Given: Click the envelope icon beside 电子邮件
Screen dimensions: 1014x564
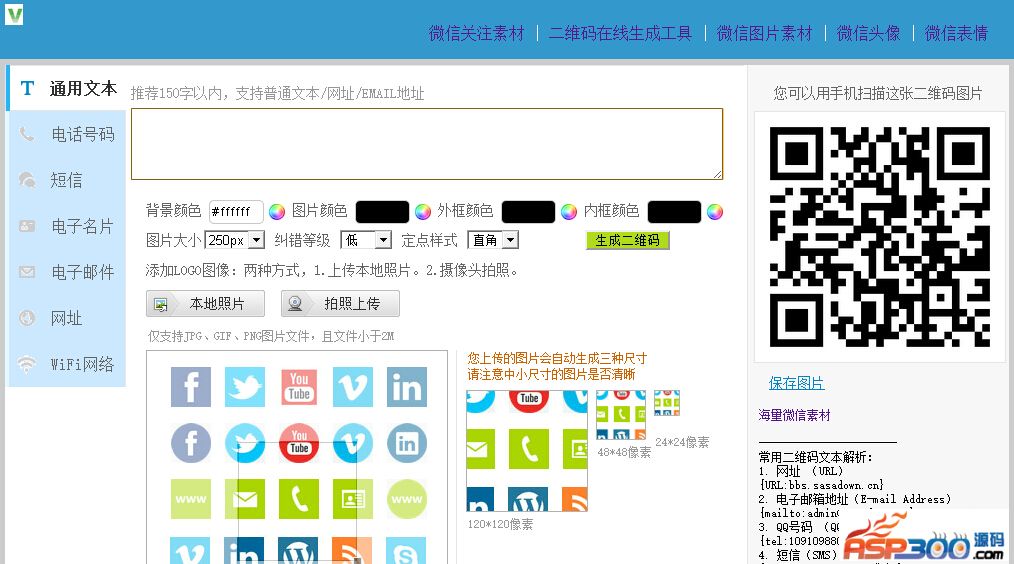Looking at the screenshot, I should 27,272.
